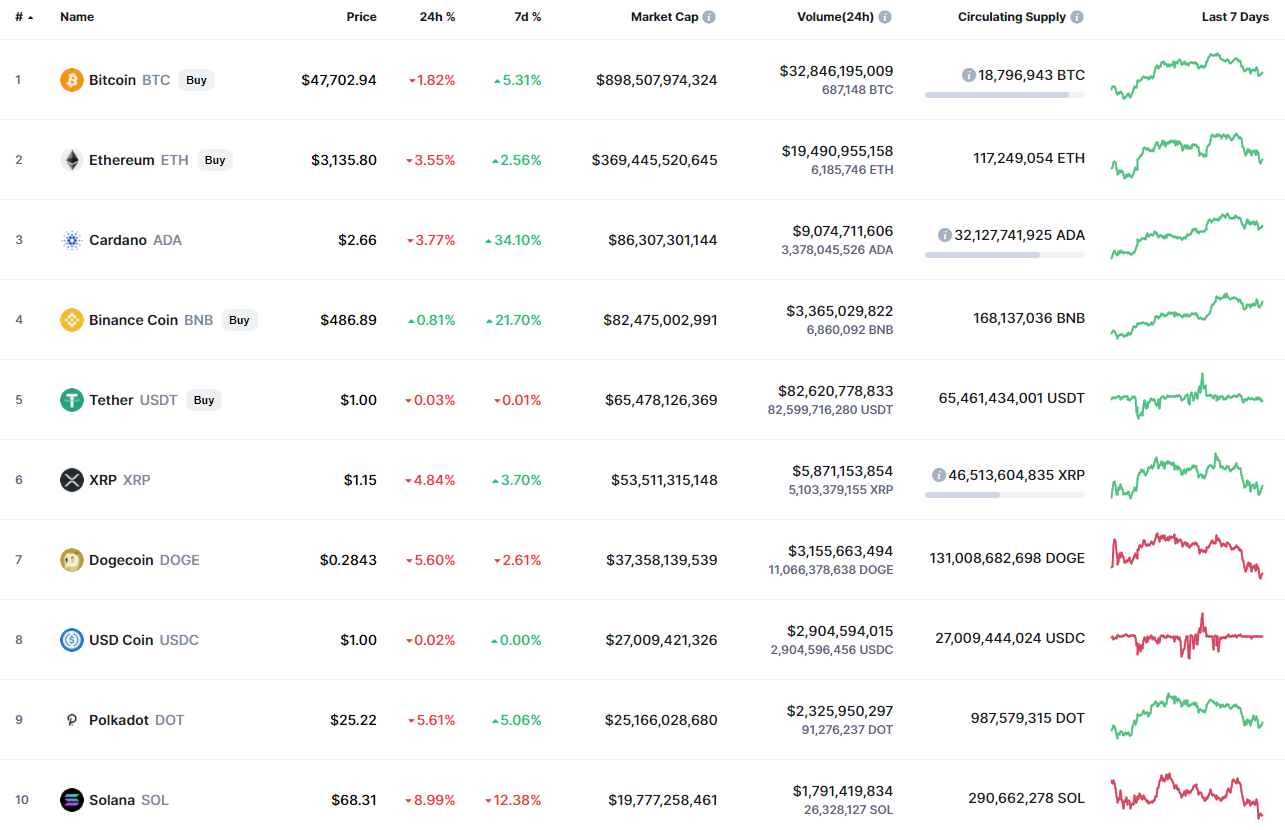
Task: Open the Ethereum coin page link
Action: coord(122,160)
